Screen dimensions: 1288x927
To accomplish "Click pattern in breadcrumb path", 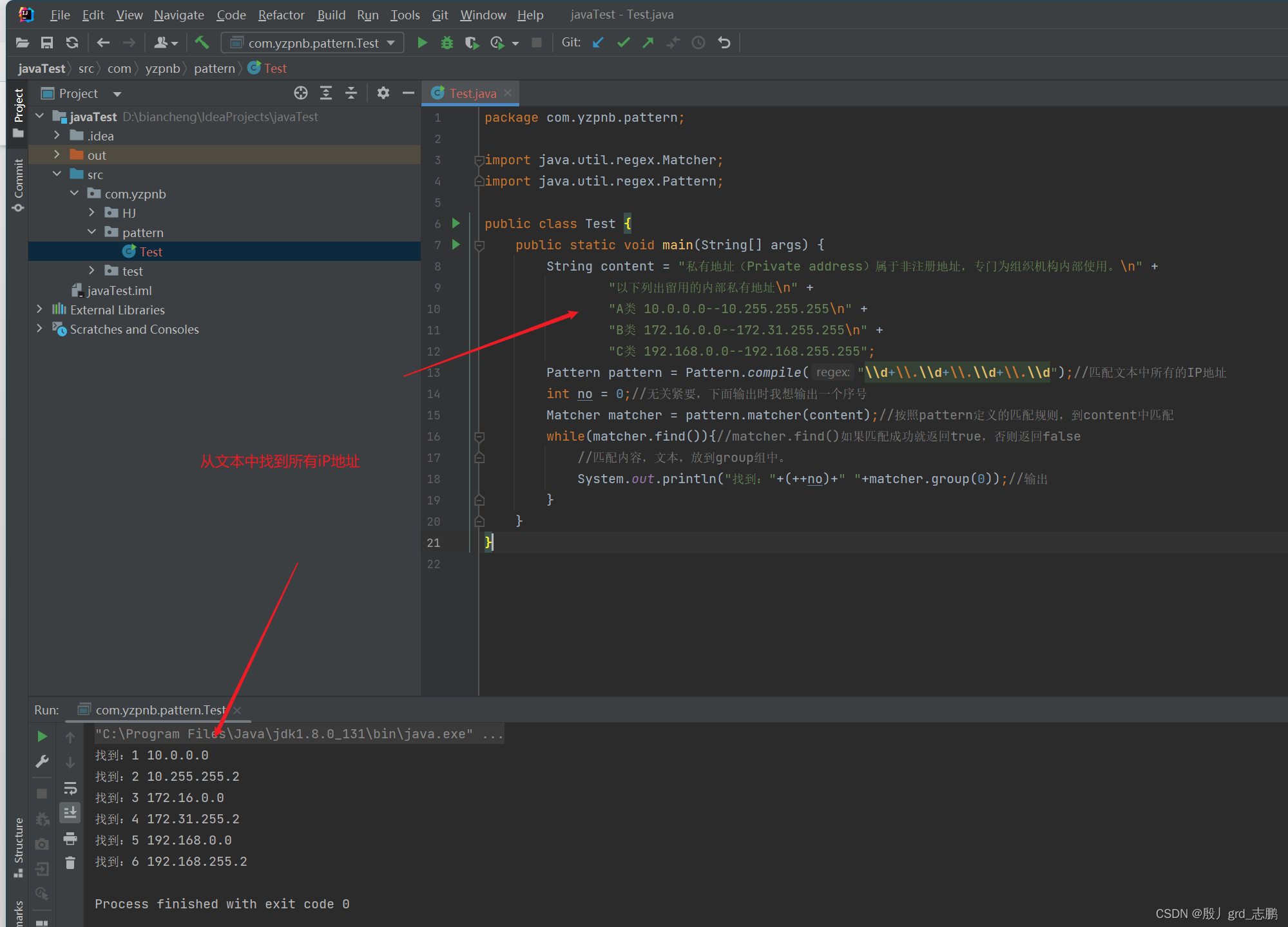I will click(214, 68).
